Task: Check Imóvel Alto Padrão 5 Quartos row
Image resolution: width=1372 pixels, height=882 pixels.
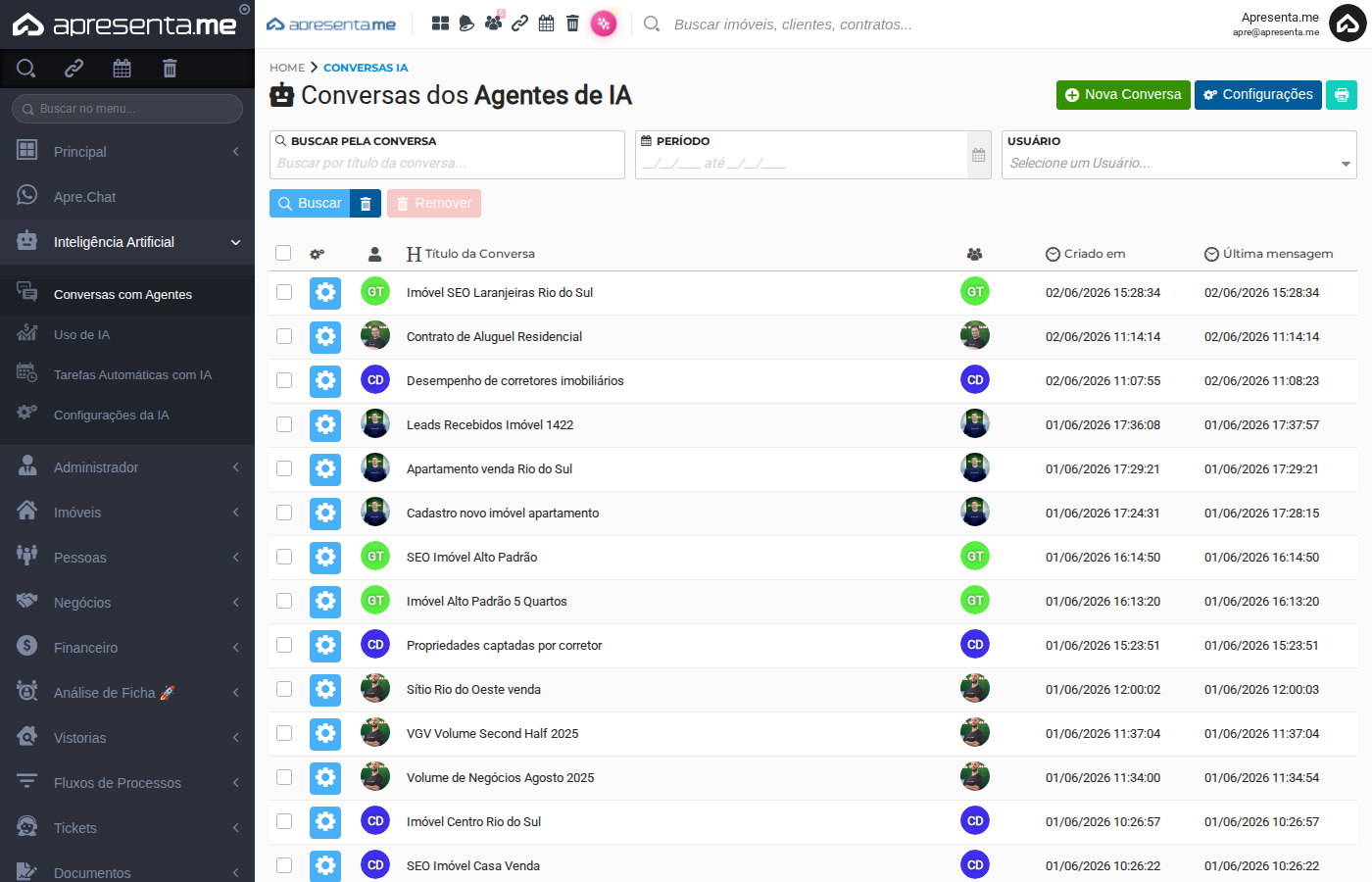Action: [x=284, y=601]
